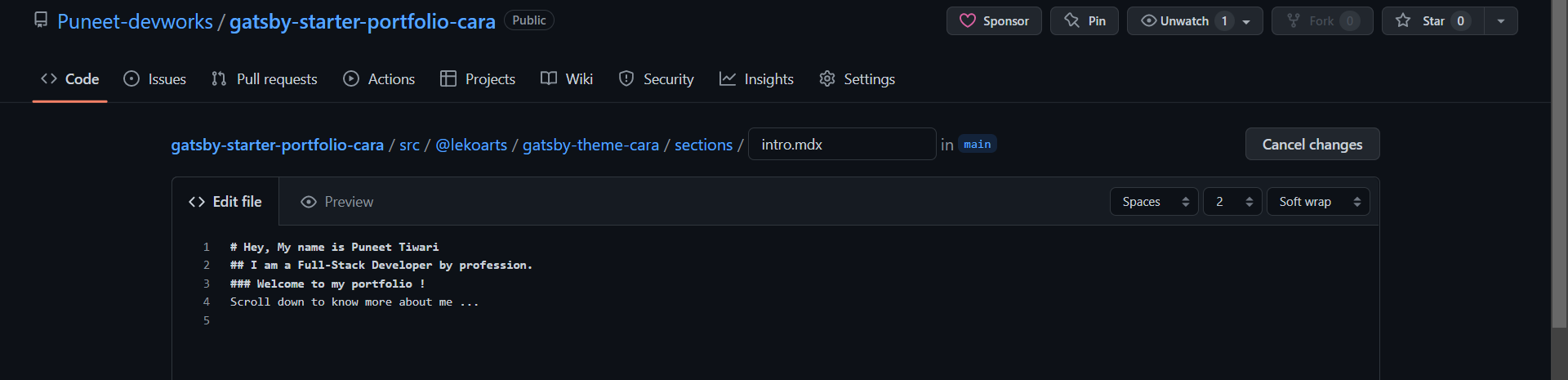Viewport: 1568px width, 380px height.
Task: Pin this repository using the Pin button
Action: tap(1085, 20)
